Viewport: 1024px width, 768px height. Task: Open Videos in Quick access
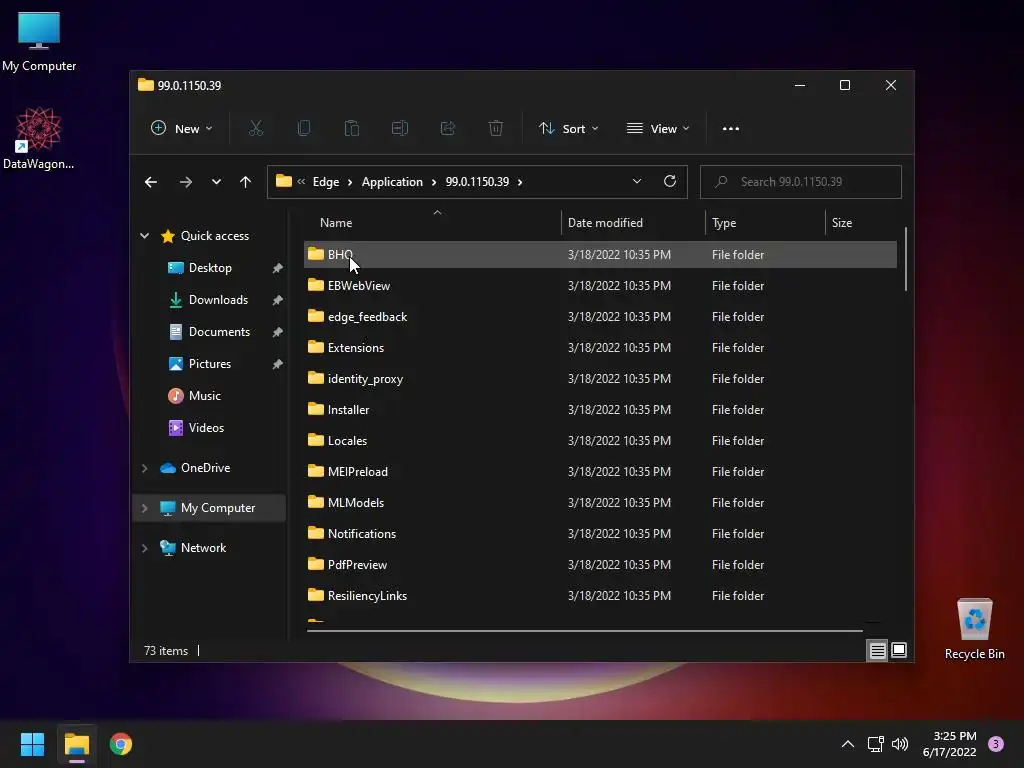(x=206, y=428)
